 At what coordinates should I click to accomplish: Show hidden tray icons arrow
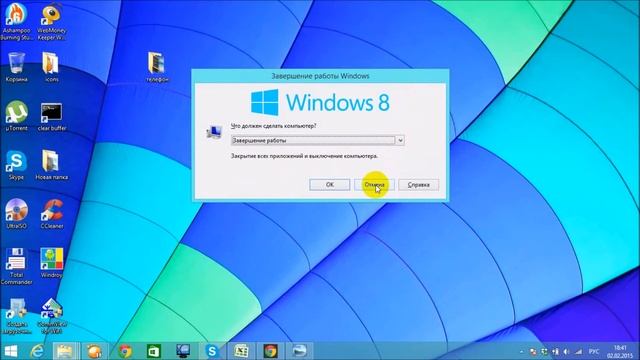click(x=521, y=352)
